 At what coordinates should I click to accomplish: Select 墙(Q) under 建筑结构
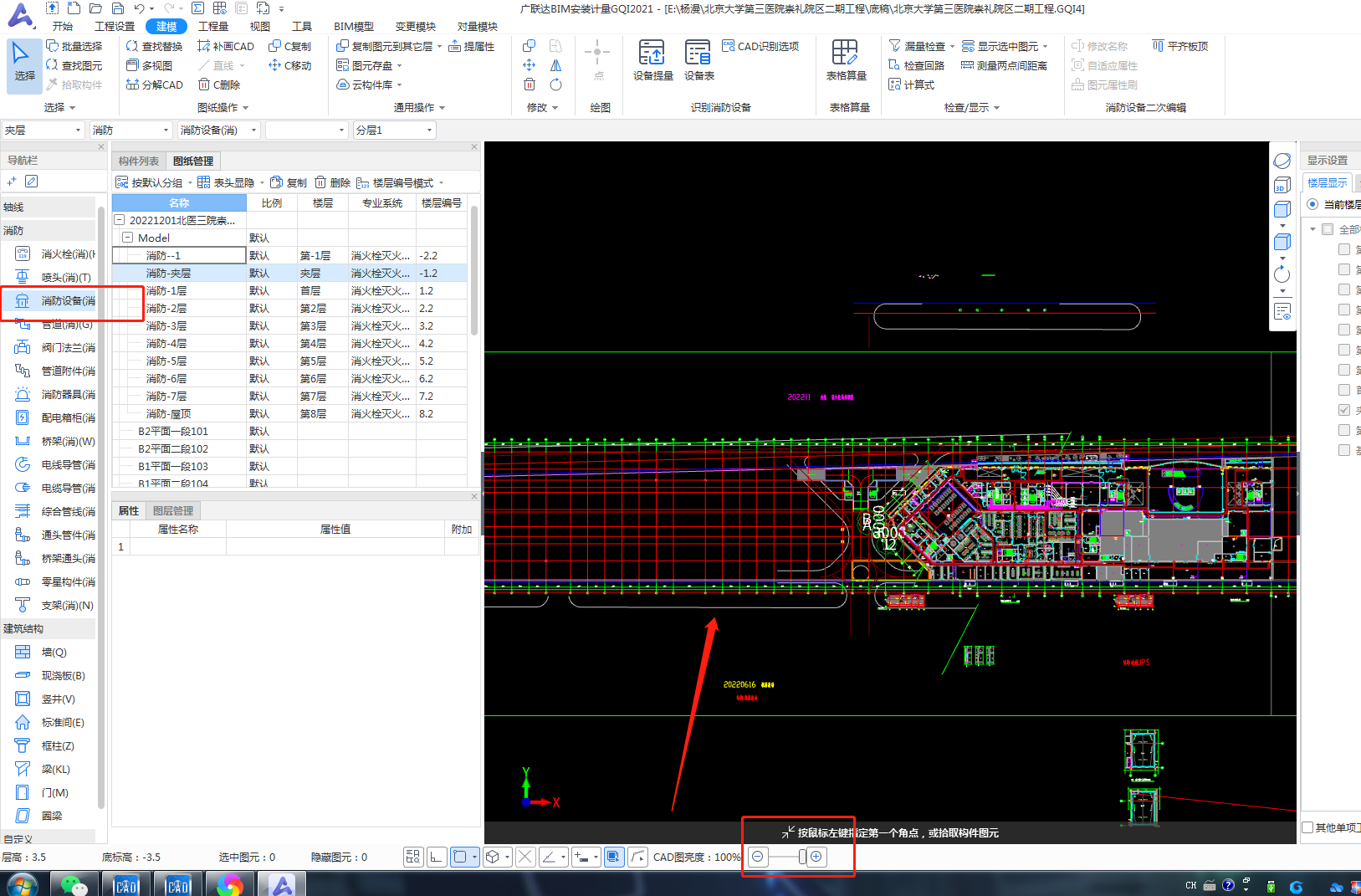click(42, 652)
